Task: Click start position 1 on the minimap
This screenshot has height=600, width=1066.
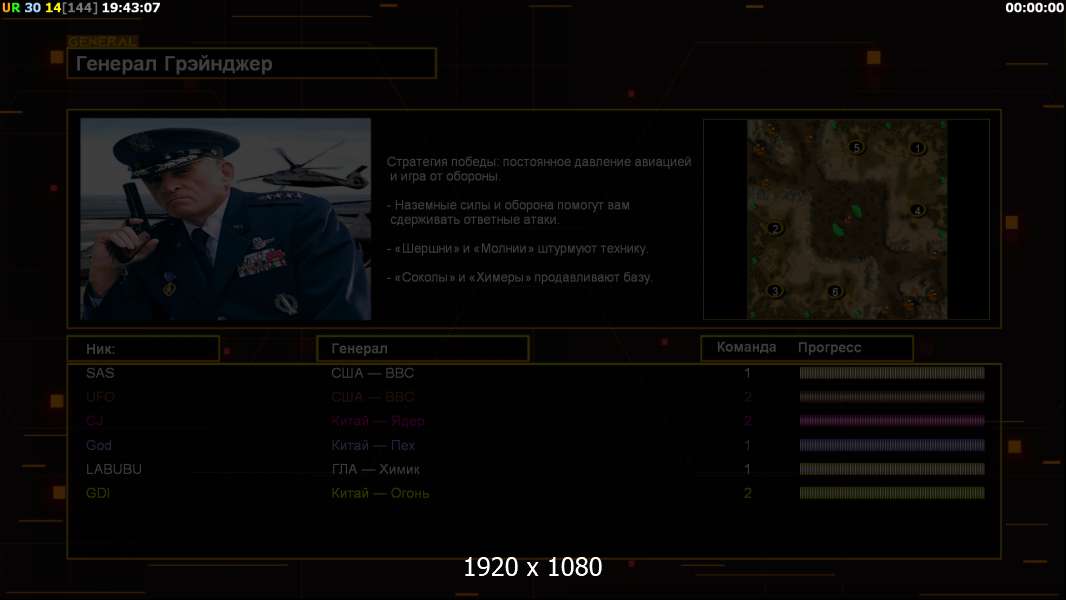Action: point(918,147)
